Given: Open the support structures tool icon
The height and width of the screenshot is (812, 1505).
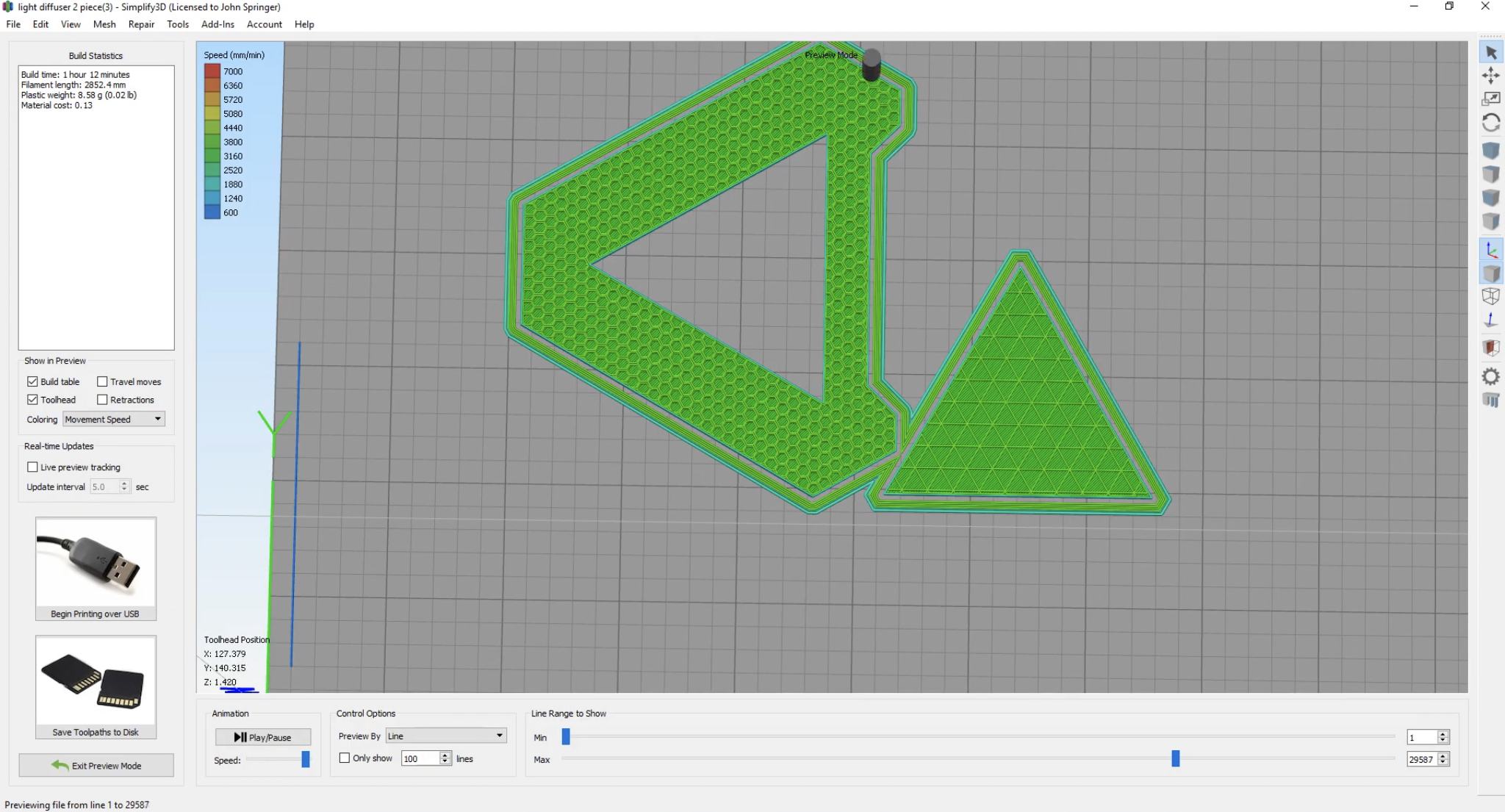Looking at the screenshot, I should [x=1491, y=400].
